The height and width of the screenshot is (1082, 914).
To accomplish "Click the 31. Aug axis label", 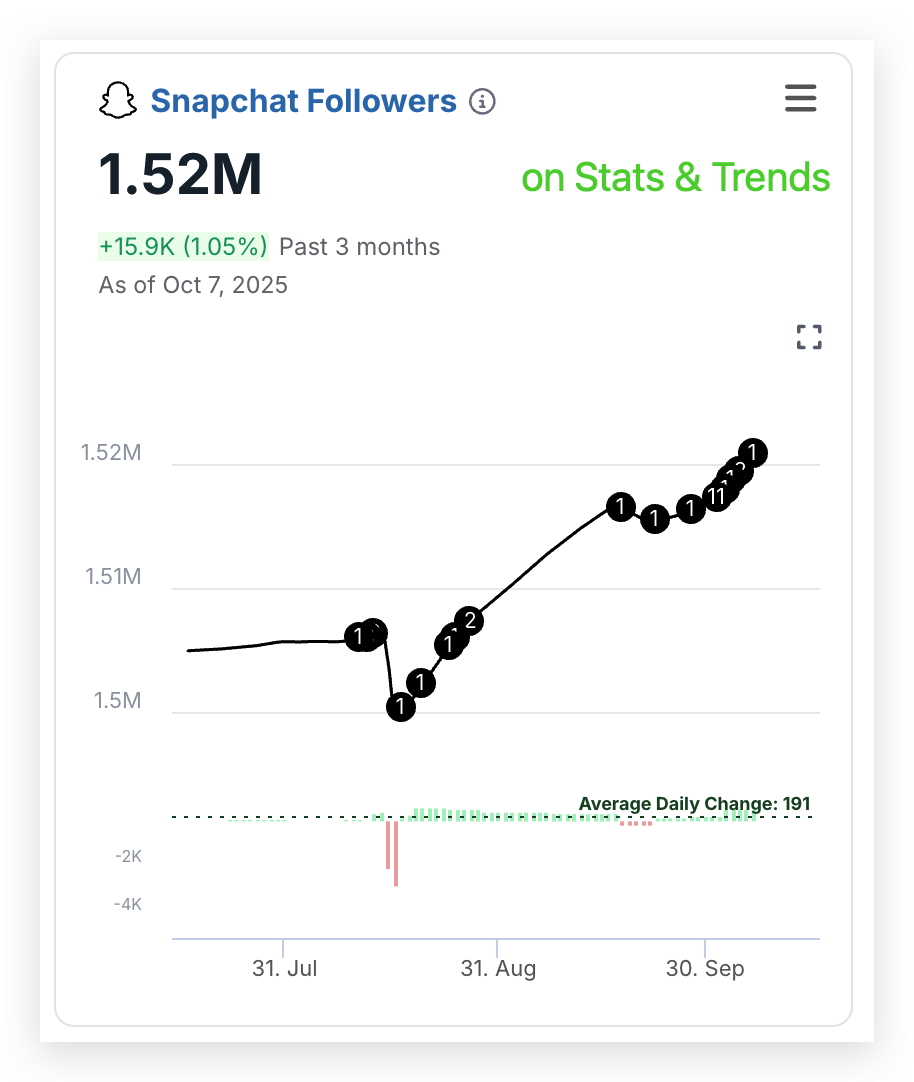I will 498,968.
